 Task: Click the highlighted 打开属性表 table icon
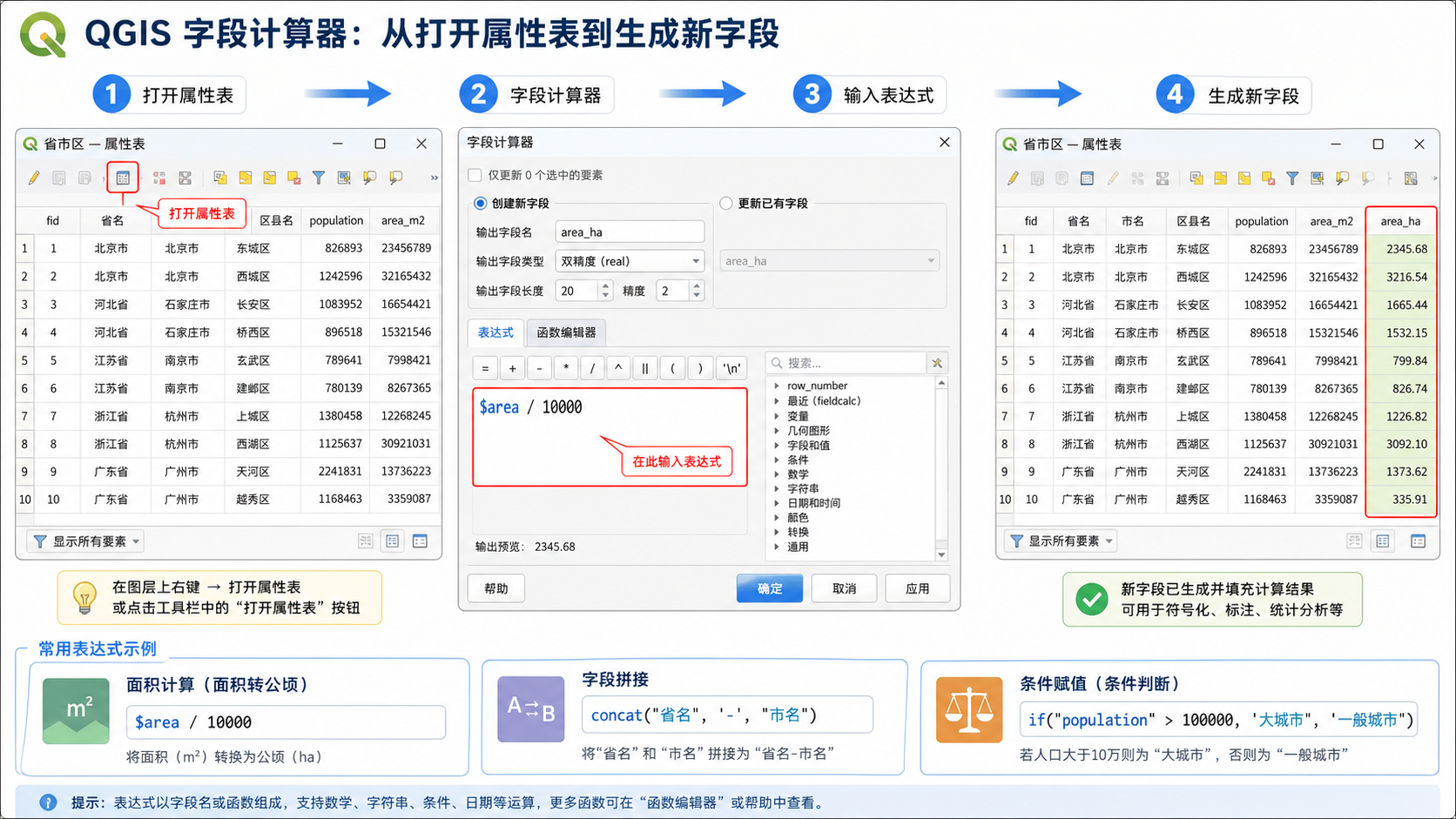coord(123,178)
